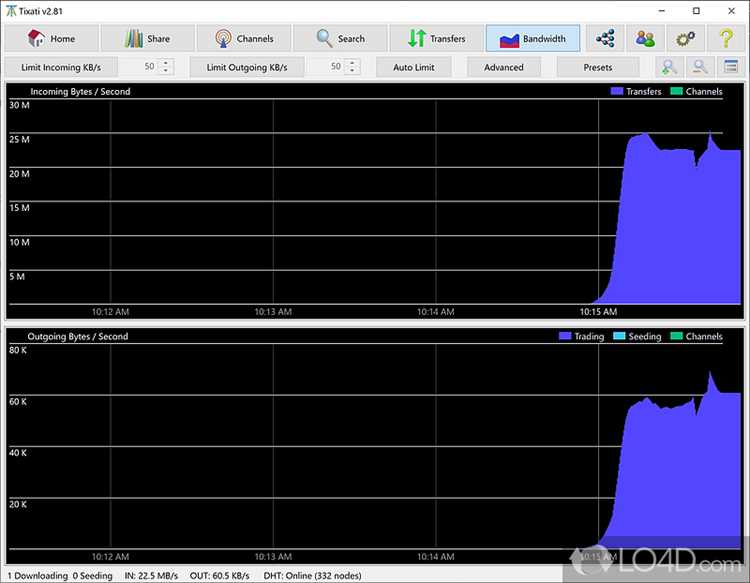Click the Channels legend swatch in the incoming graph

pos(676,91)
